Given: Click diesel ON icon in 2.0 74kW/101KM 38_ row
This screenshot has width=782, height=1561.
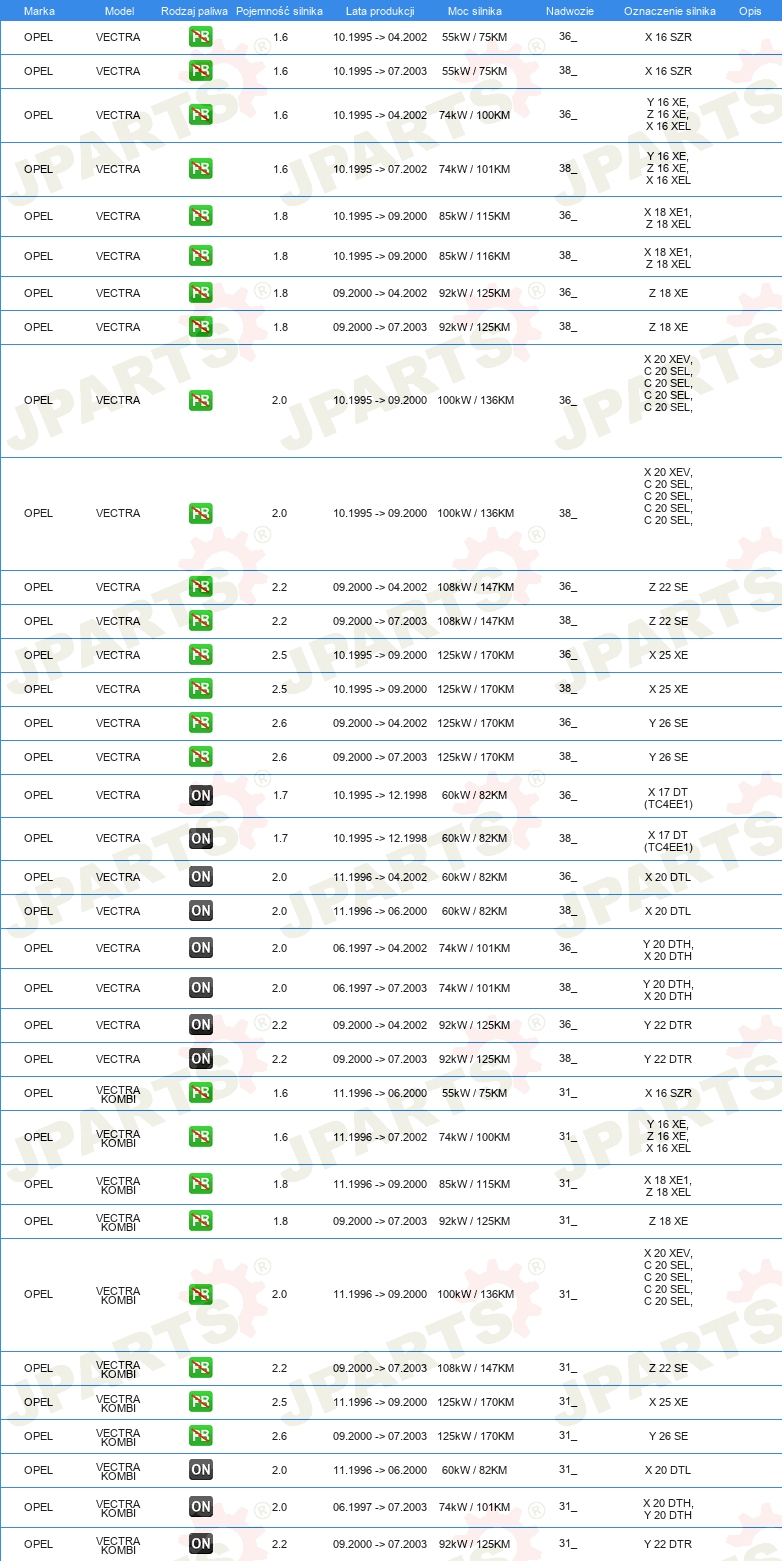Looking at the screenshot, I should point(200,988).
